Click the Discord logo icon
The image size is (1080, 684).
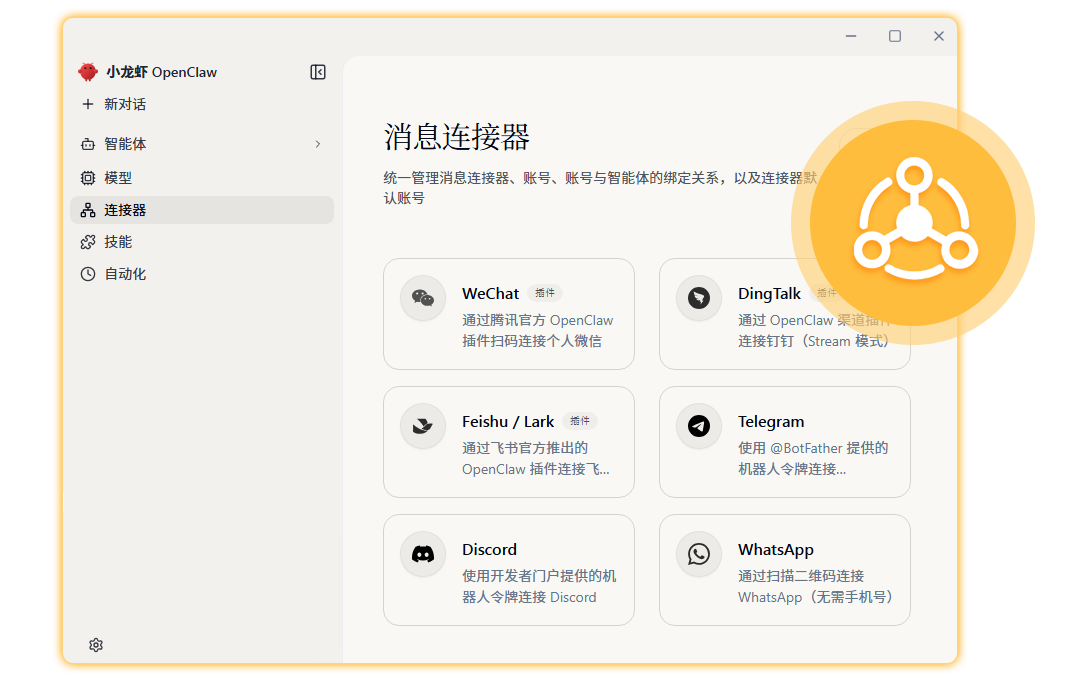(x=423, y=554)
